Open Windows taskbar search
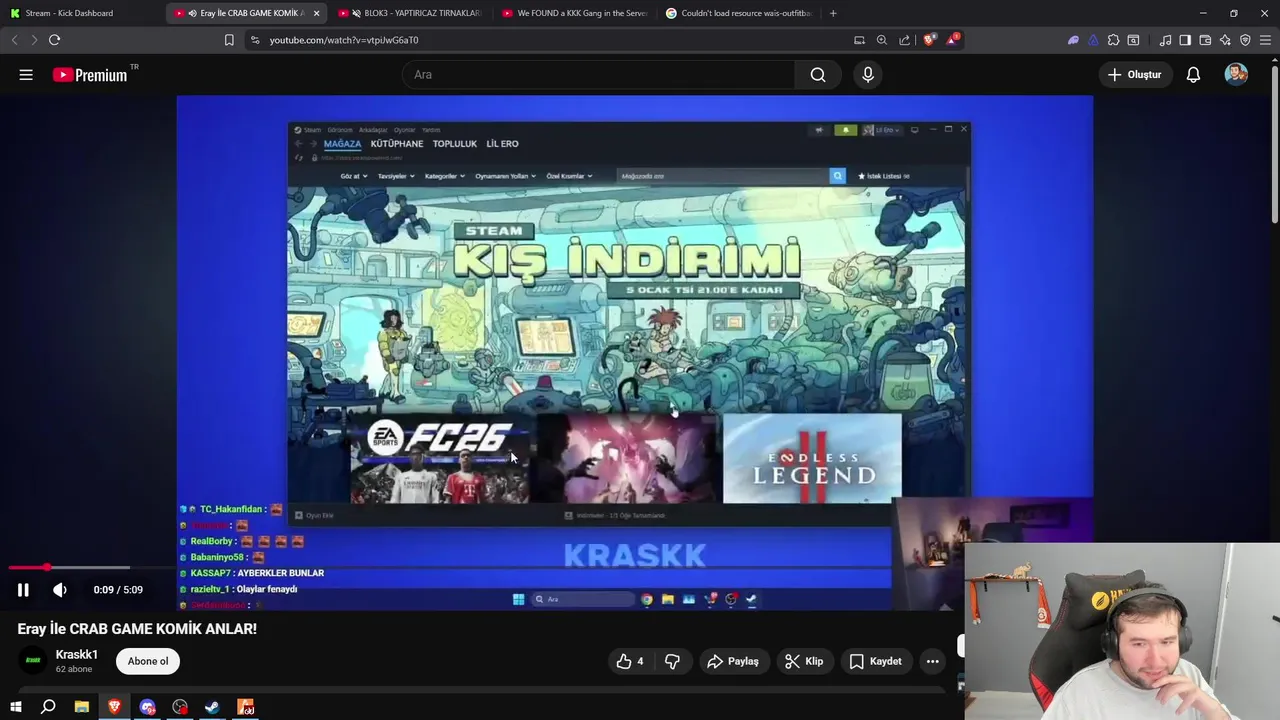This screenshot has width=1280, height=720. [x=48, y=707]
